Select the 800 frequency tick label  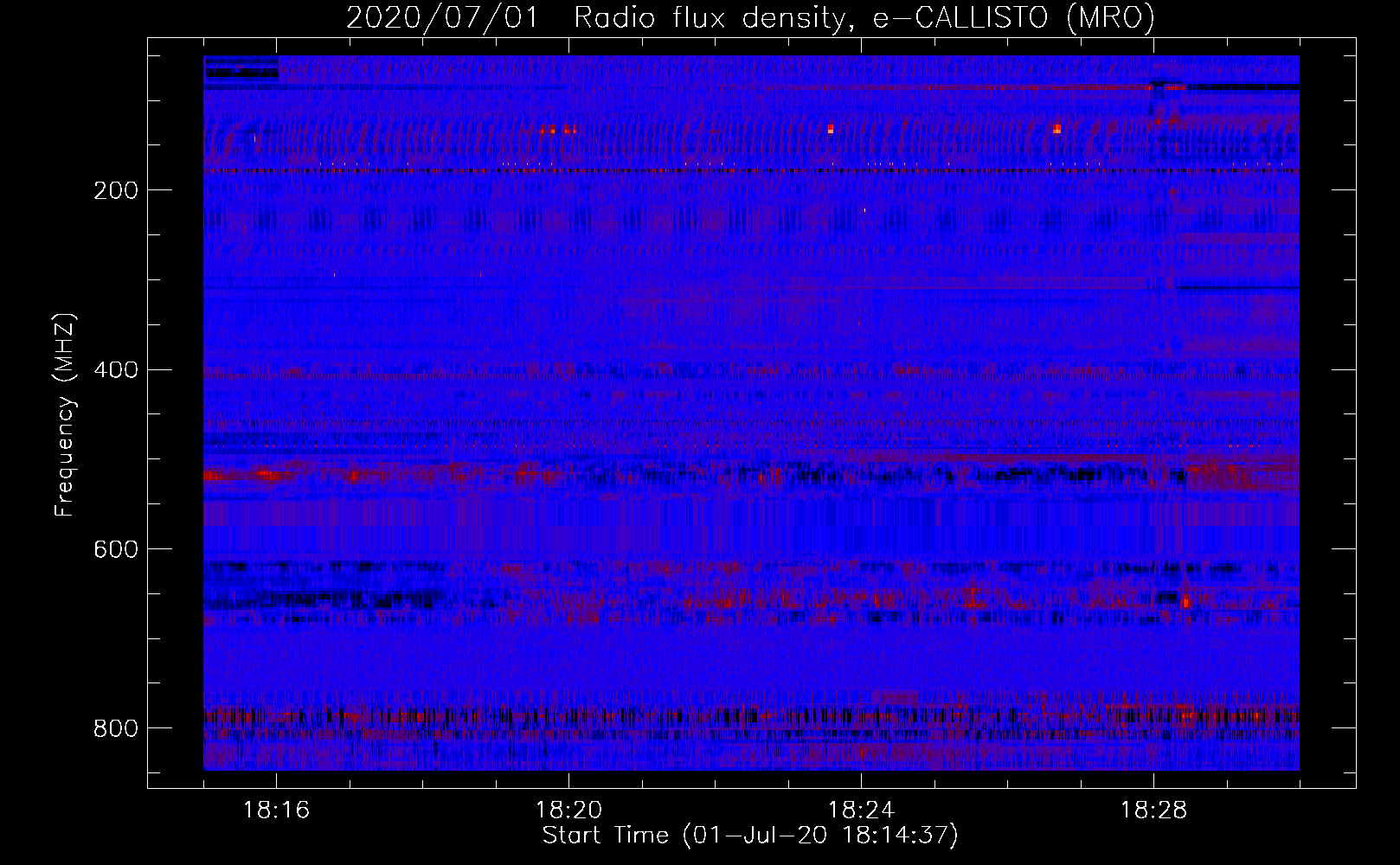116,728
